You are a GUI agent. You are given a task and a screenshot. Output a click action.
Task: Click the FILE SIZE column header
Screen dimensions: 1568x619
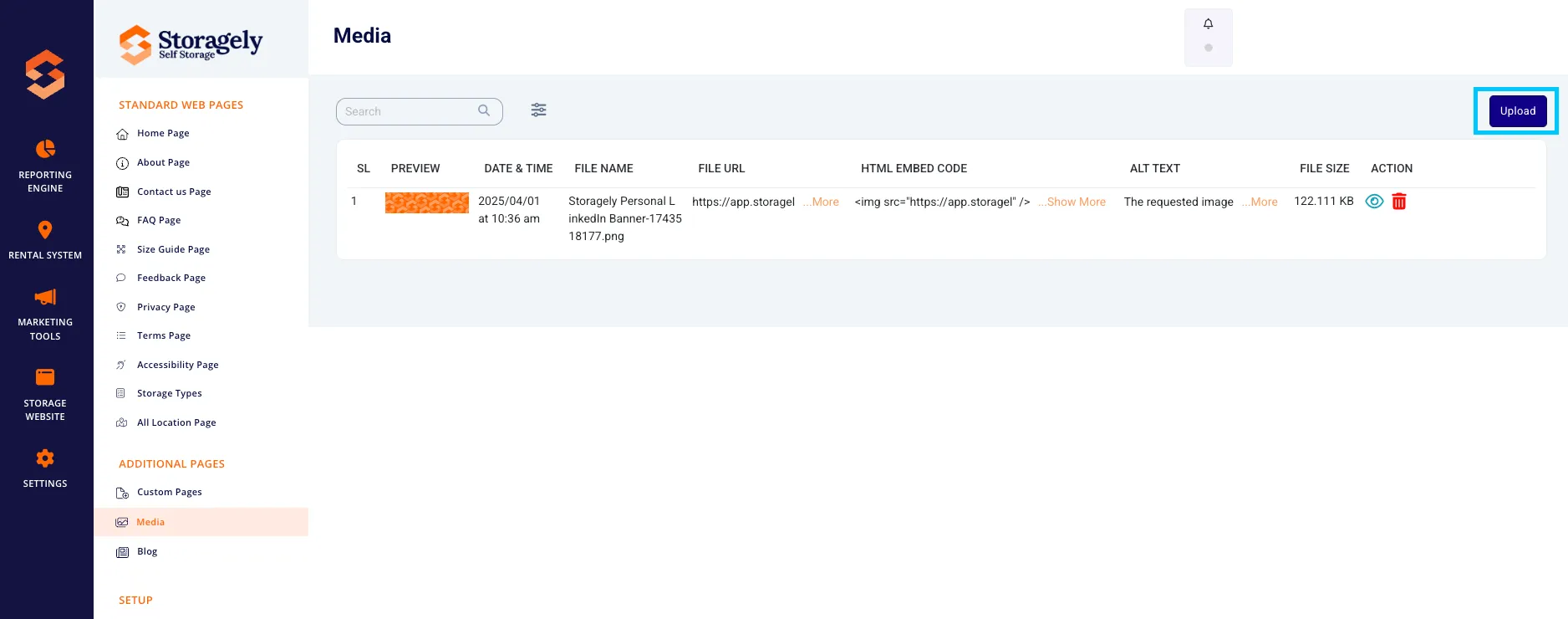click(x=1324, y=168)
